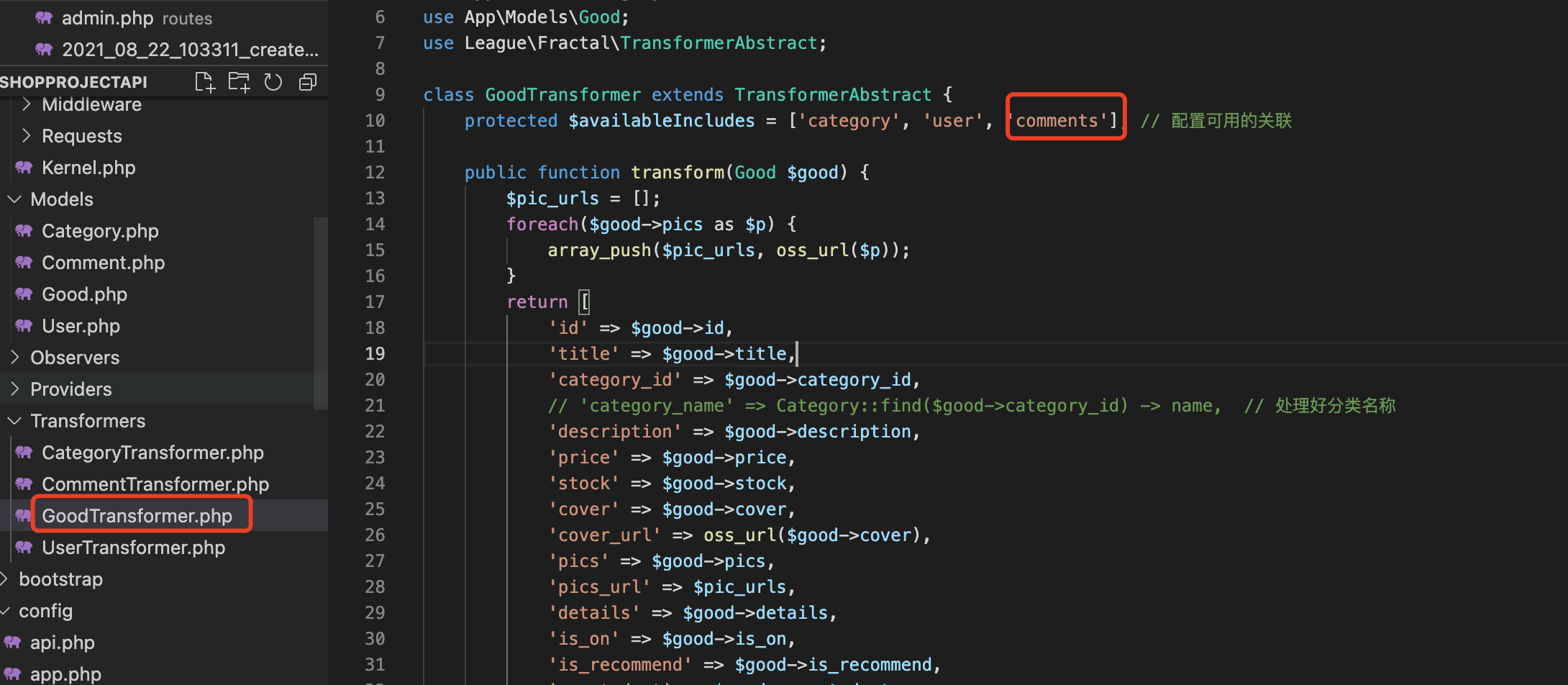Open UserTransformer.php file
The width and height of the screenshot is (1568, 685).
coord(133,548)
